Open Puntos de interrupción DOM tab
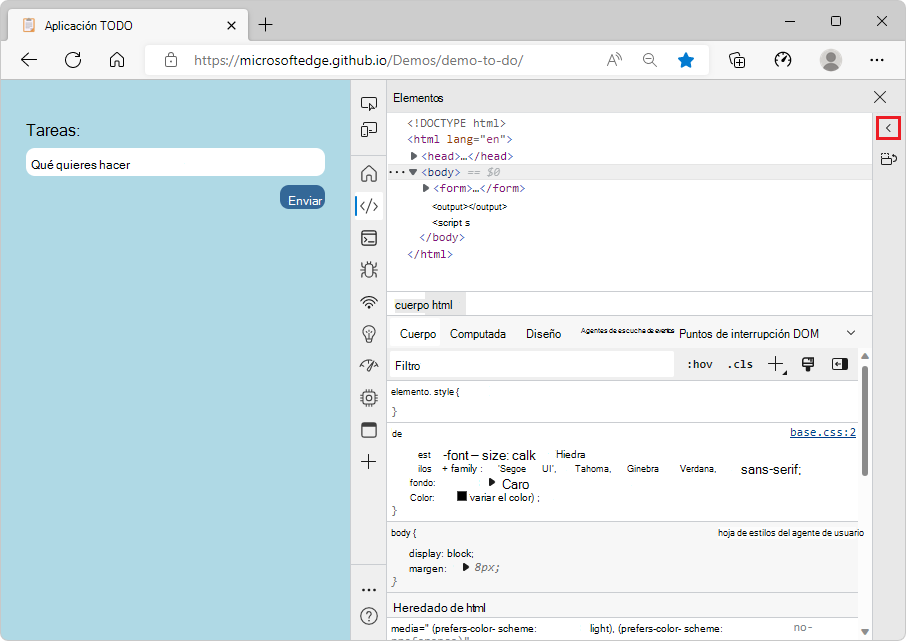The image size is (906, 641). [x=749, y=334]
